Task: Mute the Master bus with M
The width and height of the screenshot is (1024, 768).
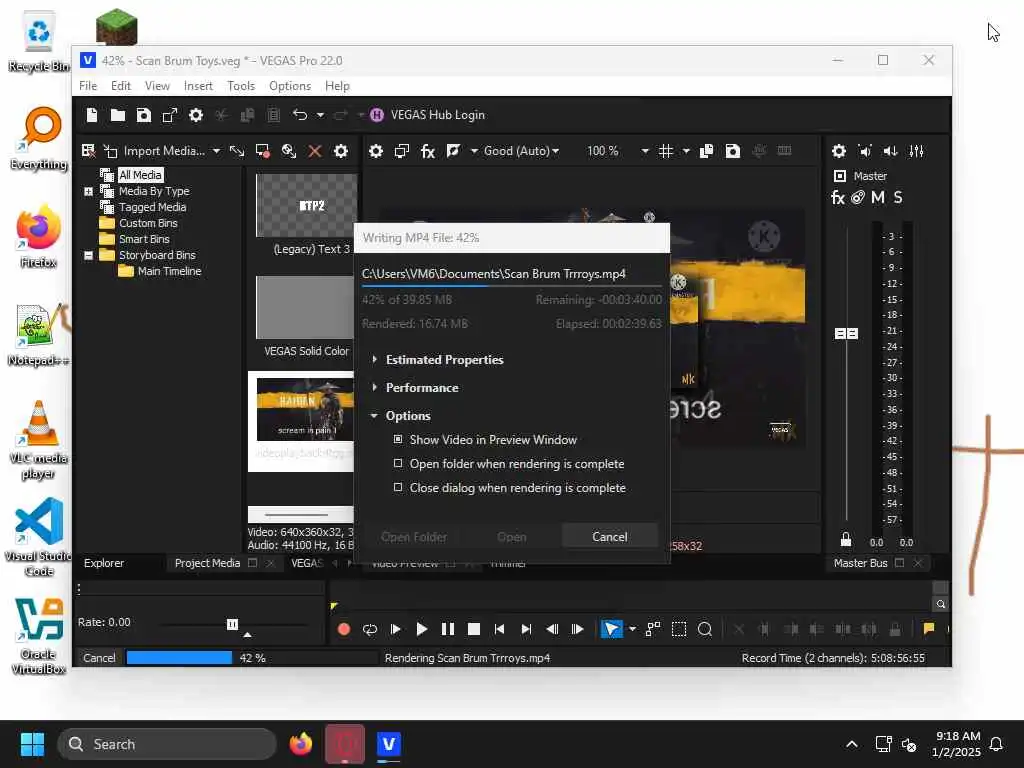Action: 878,197
